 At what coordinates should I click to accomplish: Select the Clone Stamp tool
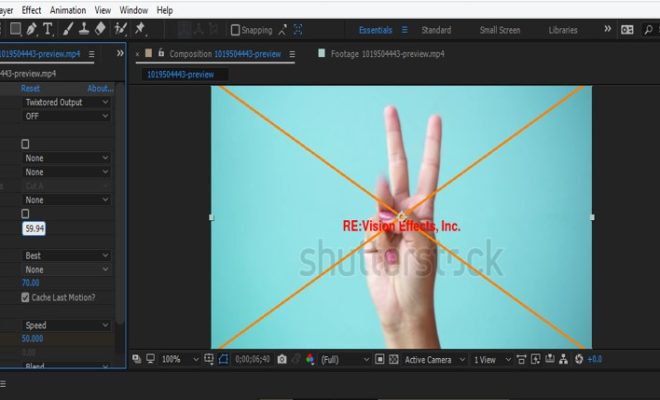(84, 29)
